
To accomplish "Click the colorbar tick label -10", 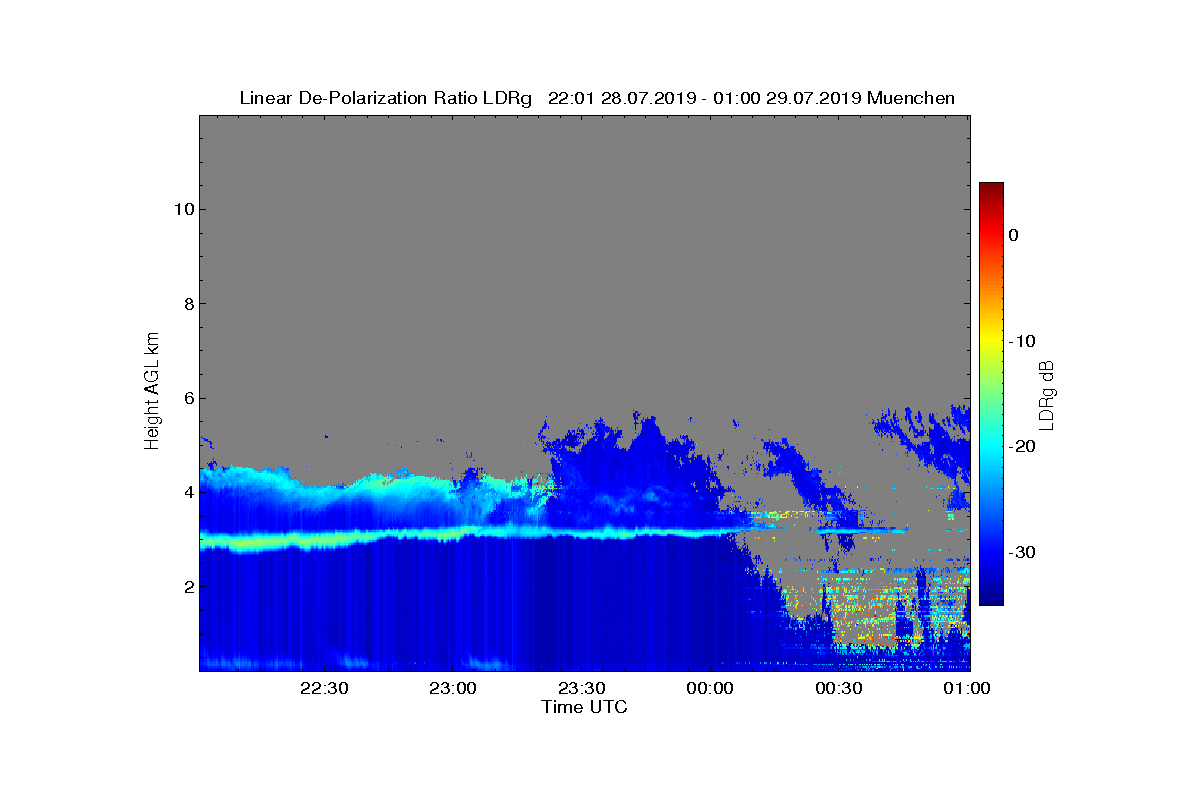I will (1022, 341).
